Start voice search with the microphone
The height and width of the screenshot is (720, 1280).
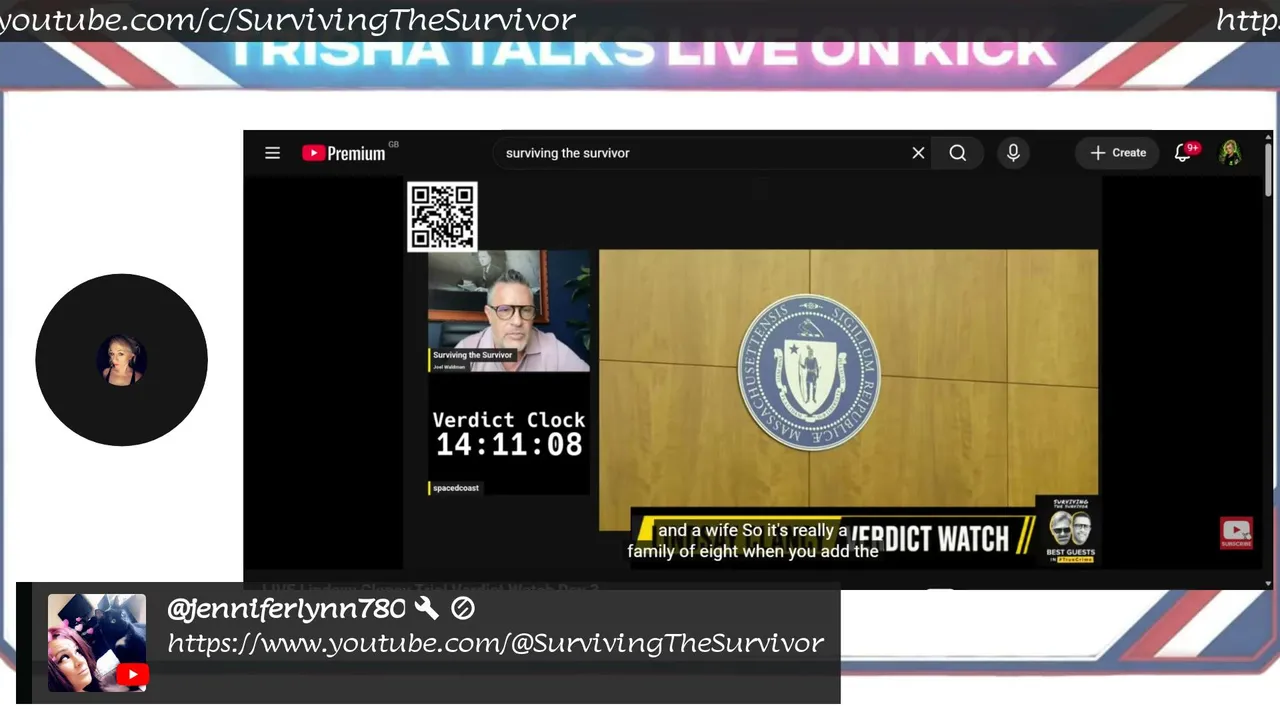(1013, 153)
